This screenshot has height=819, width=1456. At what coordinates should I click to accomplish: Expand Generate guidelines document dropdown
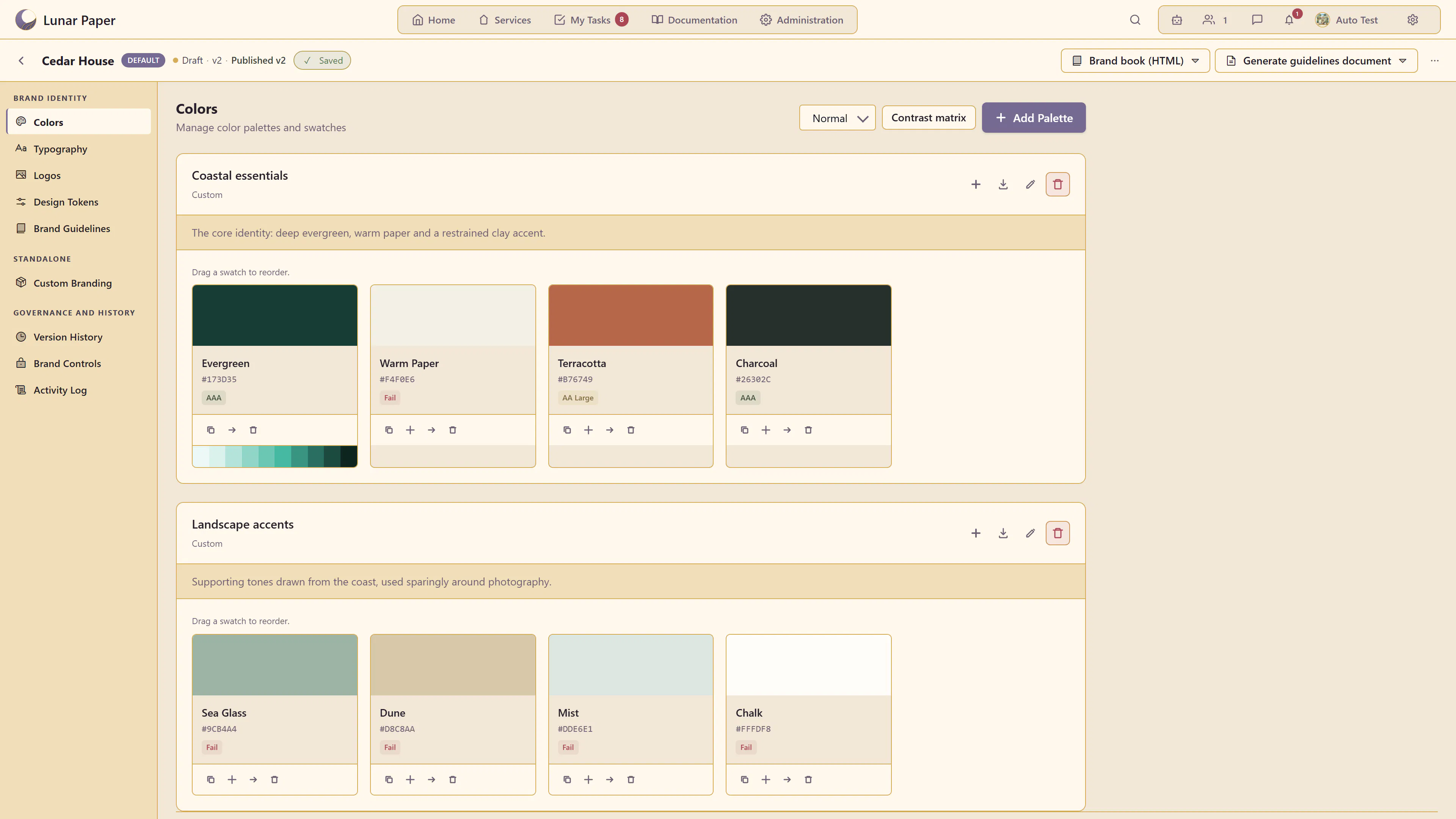[x=1316, y=61]
